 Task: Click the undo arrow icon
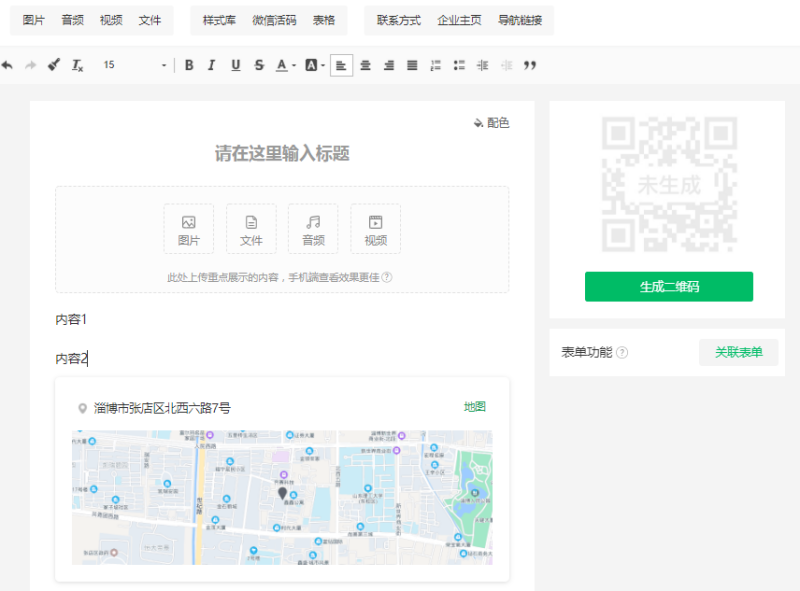(x=7, y=65)
